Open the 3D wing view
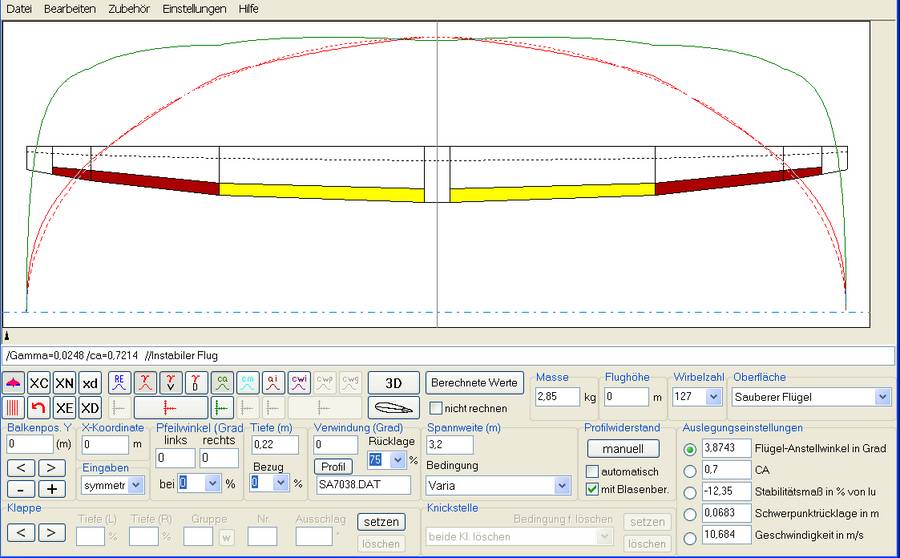The image size is (900, 558). [x=393, y=383]
